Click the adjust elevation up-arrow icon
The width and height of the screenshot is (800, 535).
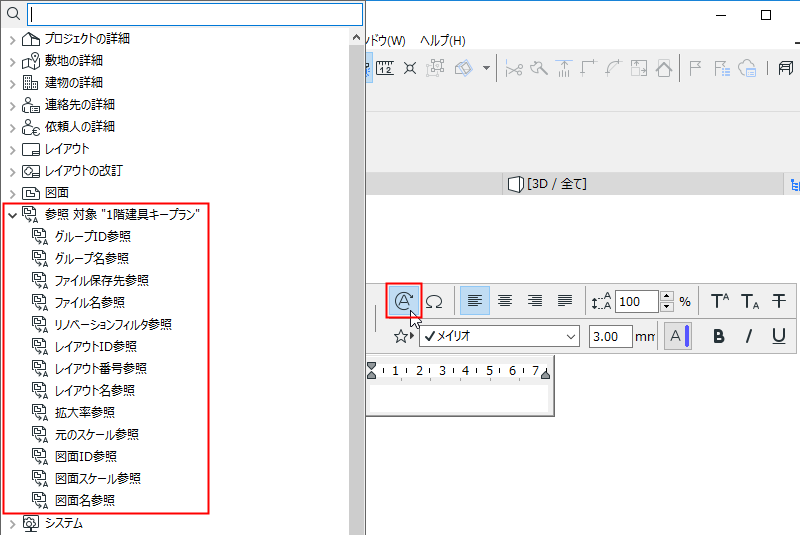click(x=564, y=68)
